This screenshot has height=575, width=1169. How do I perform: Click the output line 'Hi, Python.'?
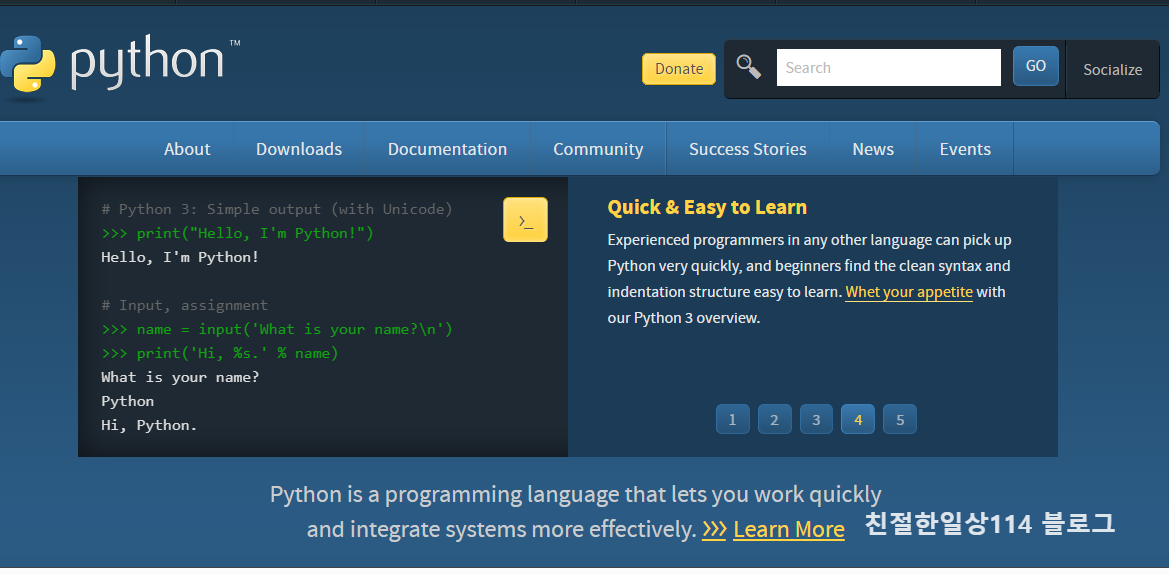tap(149, 425)
